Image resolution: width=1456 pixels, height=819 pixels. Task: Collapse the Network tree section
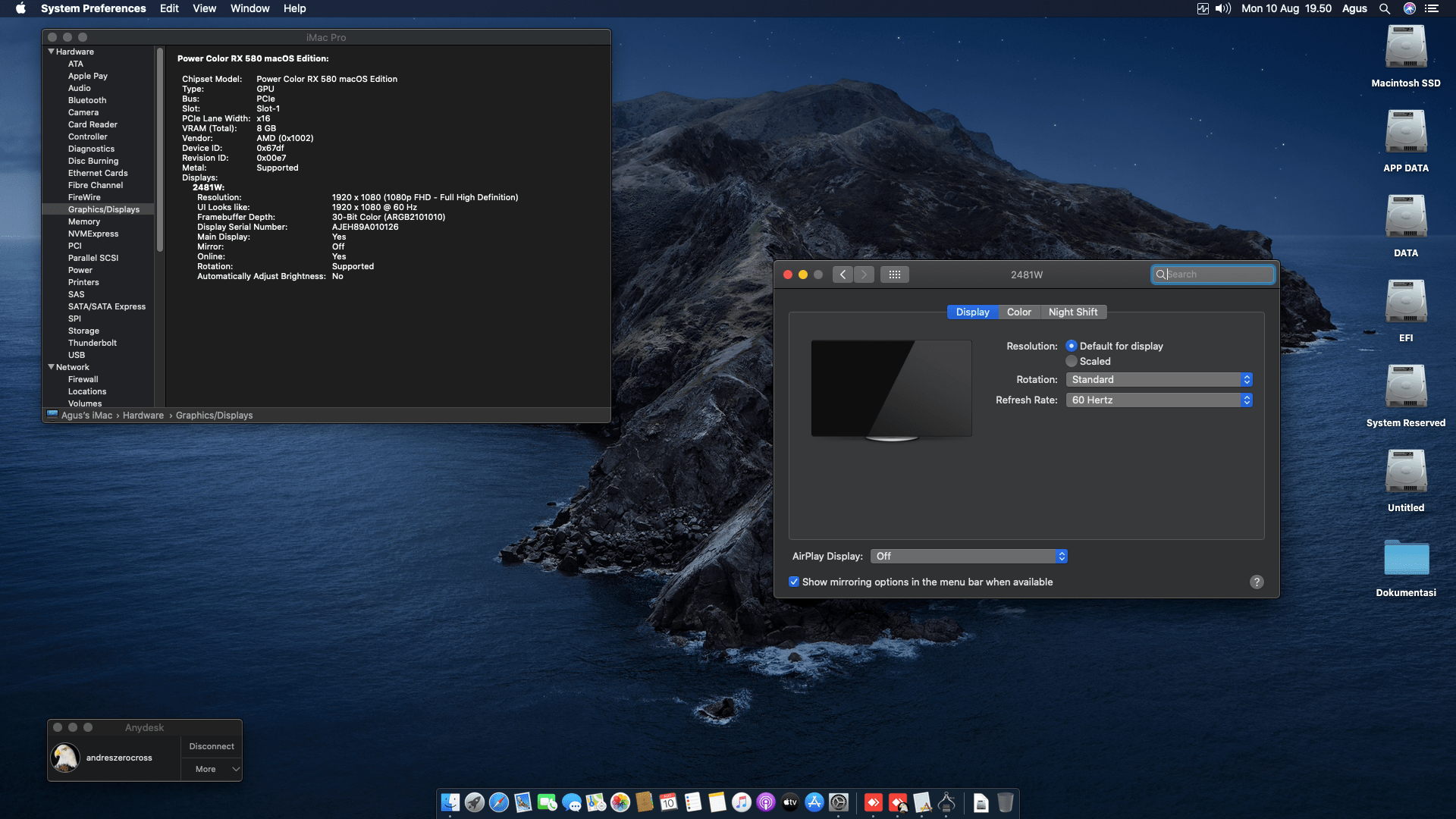point(51,367)
